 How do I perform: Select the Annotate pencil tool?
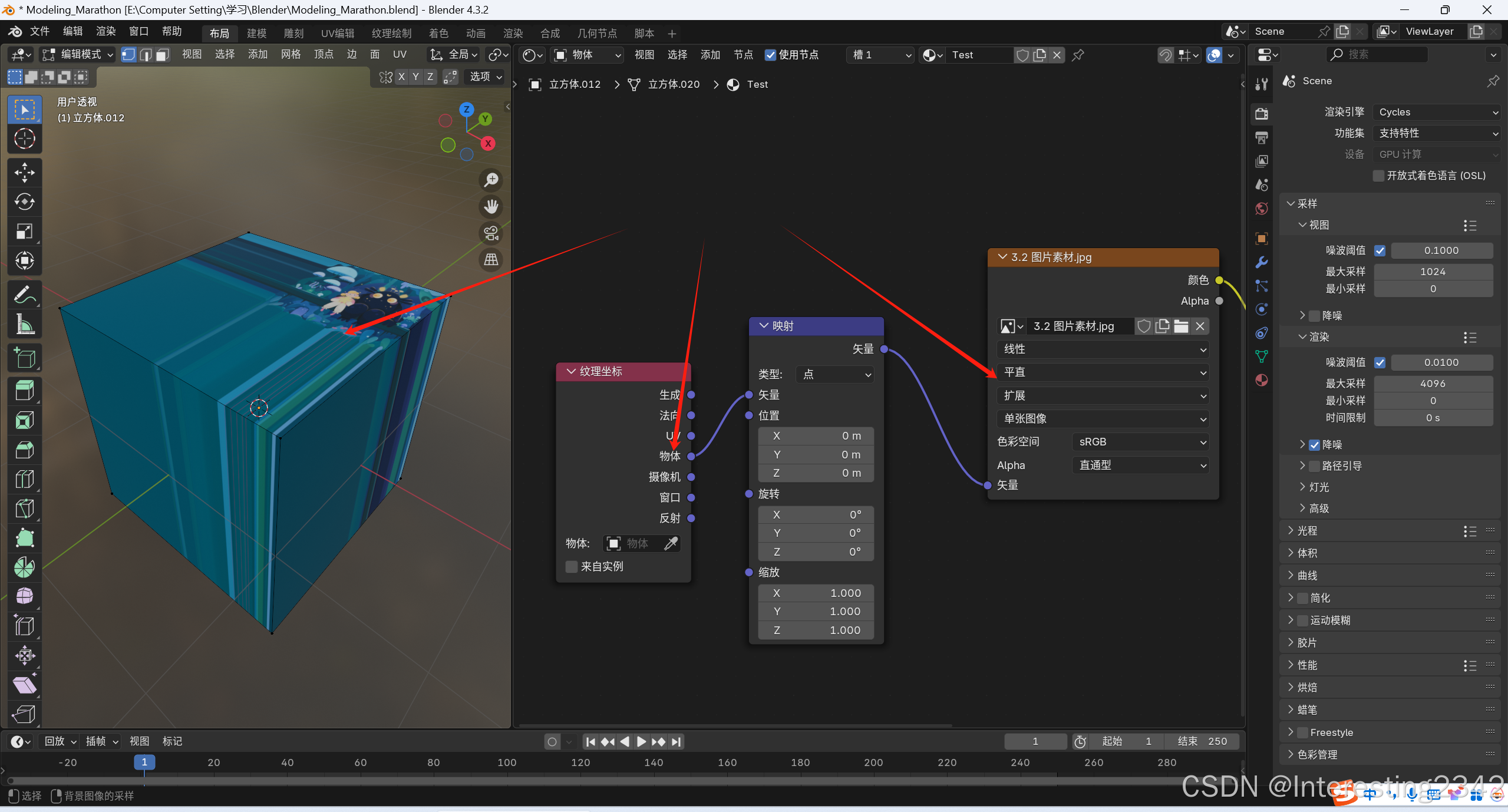pos(24,295)
